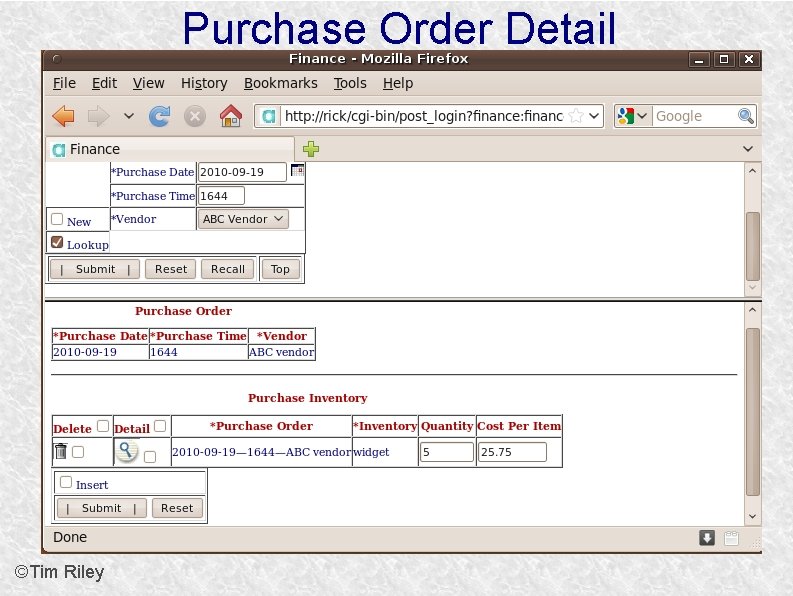Toggle the Detail column header checkbox
The width and height of the screenshot is (793, 596).
click(160, 426)
